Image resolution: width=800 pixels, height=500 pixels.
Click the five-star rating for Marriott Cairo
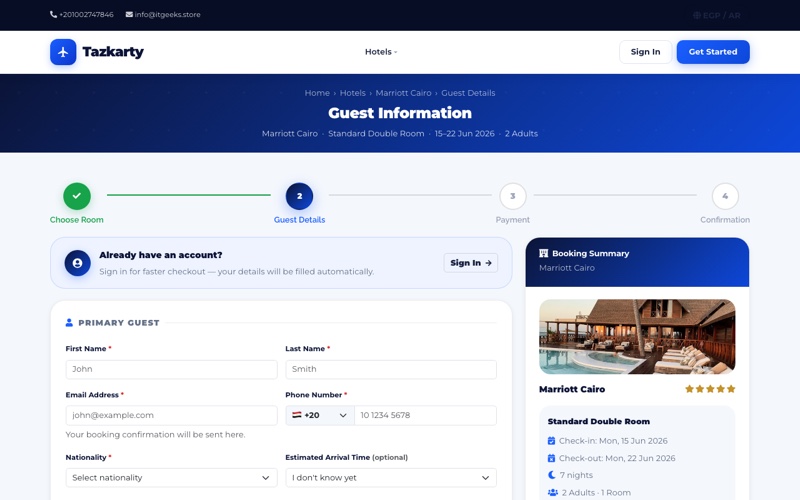point(710,389)
